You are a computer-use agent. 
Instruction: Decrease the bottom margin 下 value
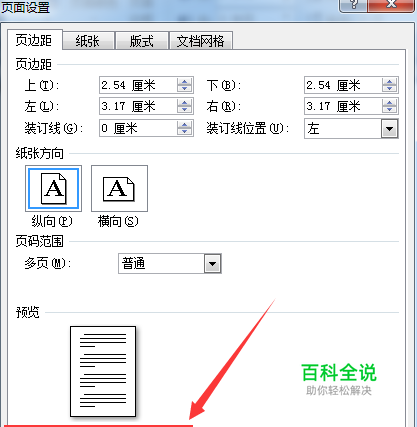[389, 89]
